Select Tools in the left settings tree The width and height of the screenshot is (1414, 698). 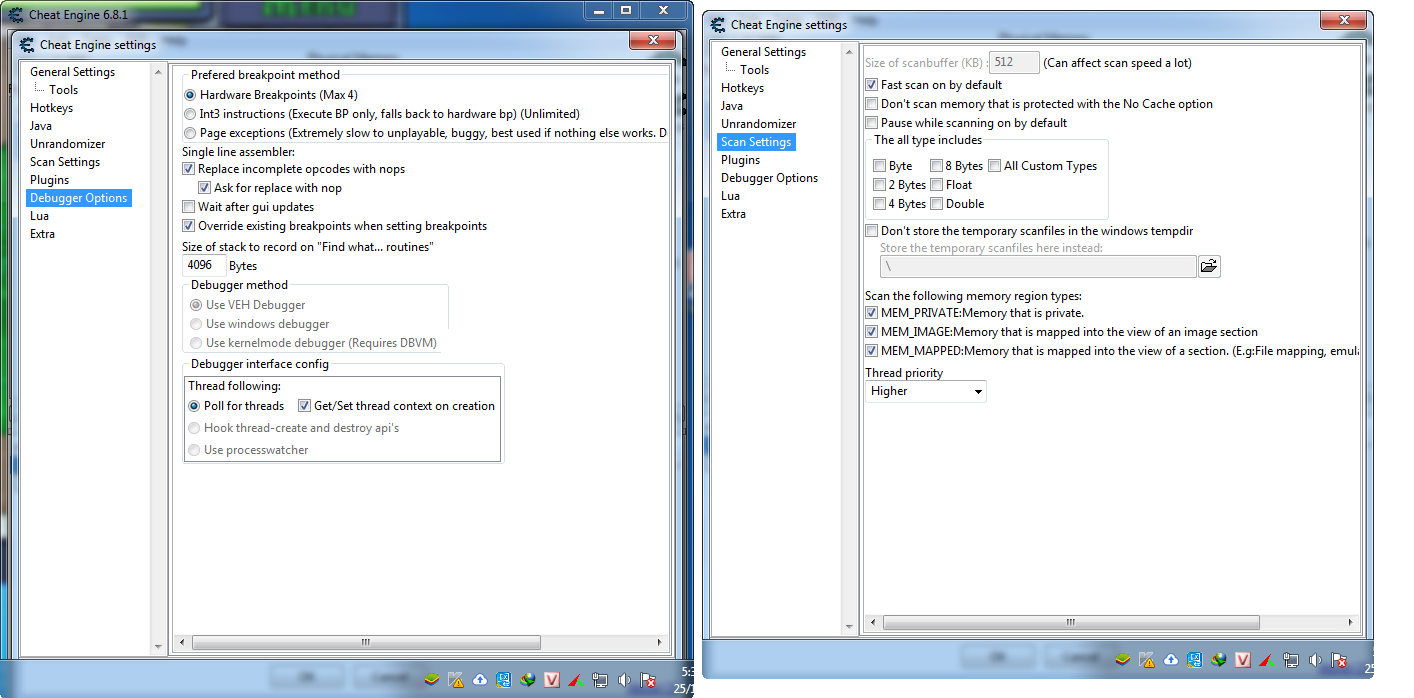coord(63,89)
